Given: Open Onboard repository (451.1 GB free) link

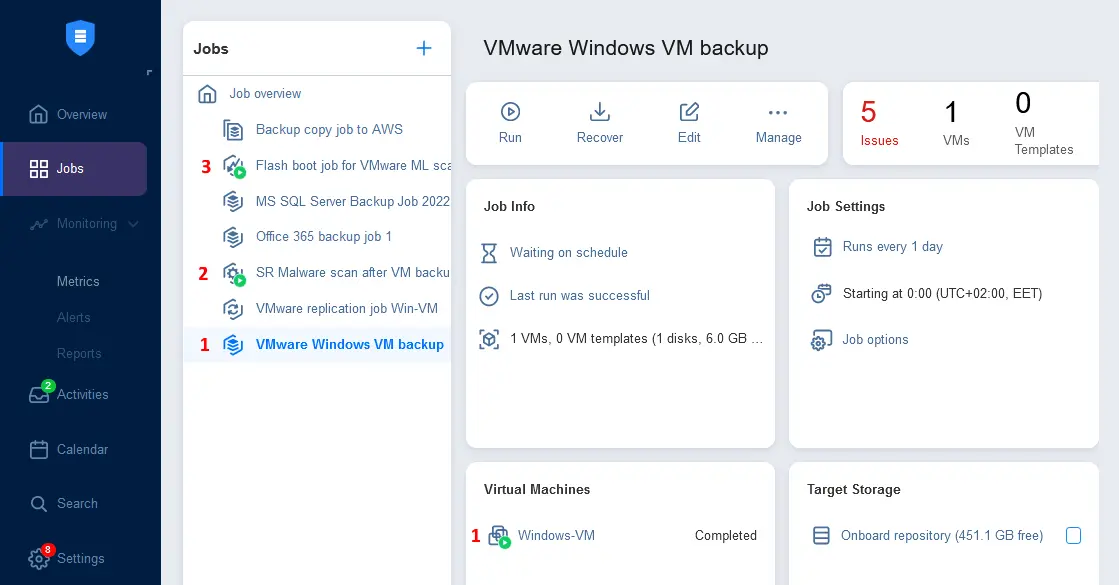Looking at the screenshot, I should point(942,536).
